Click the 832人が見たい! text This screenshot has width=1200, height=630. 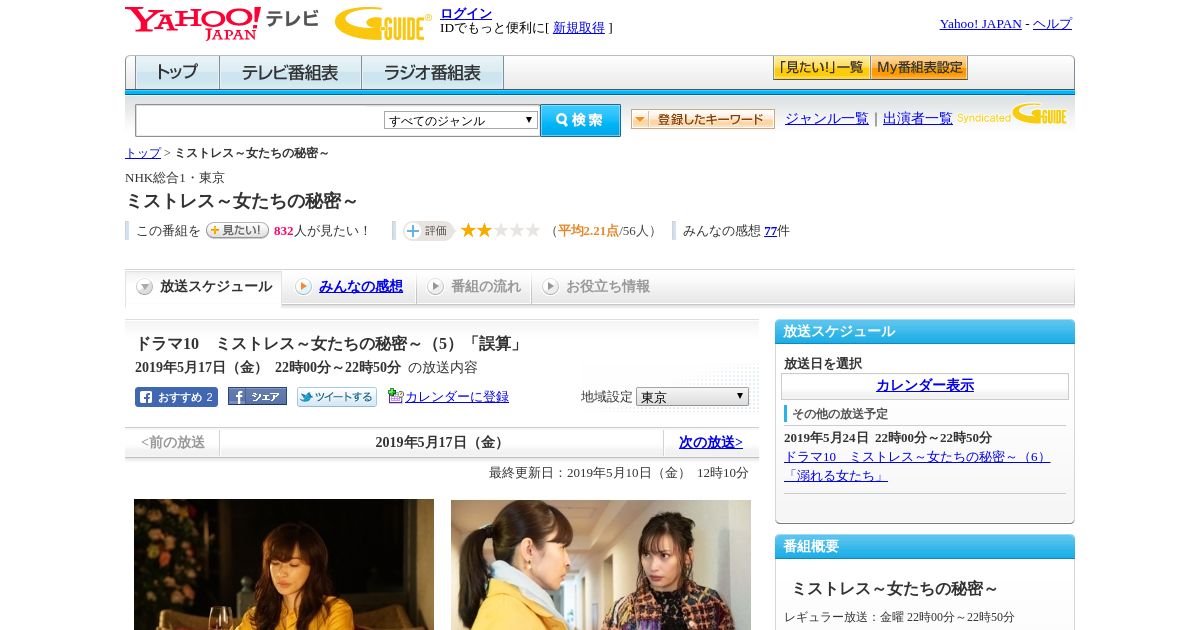click(322, 231)
